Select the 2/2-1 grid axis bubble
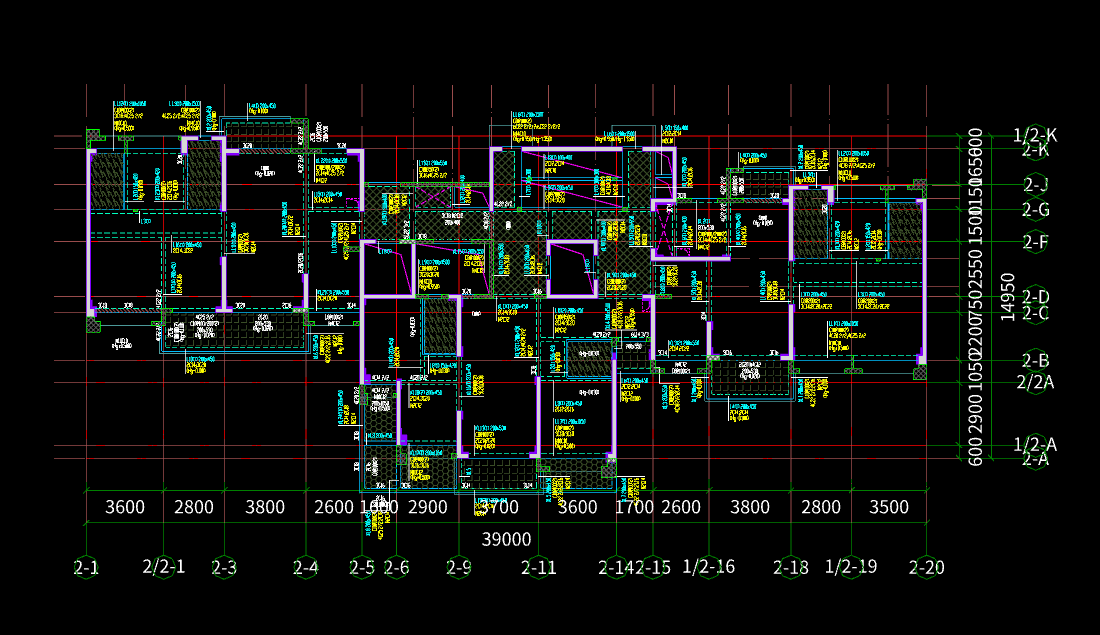Image resolution: width=1100 pixels, height=635 pixels. 163,566
